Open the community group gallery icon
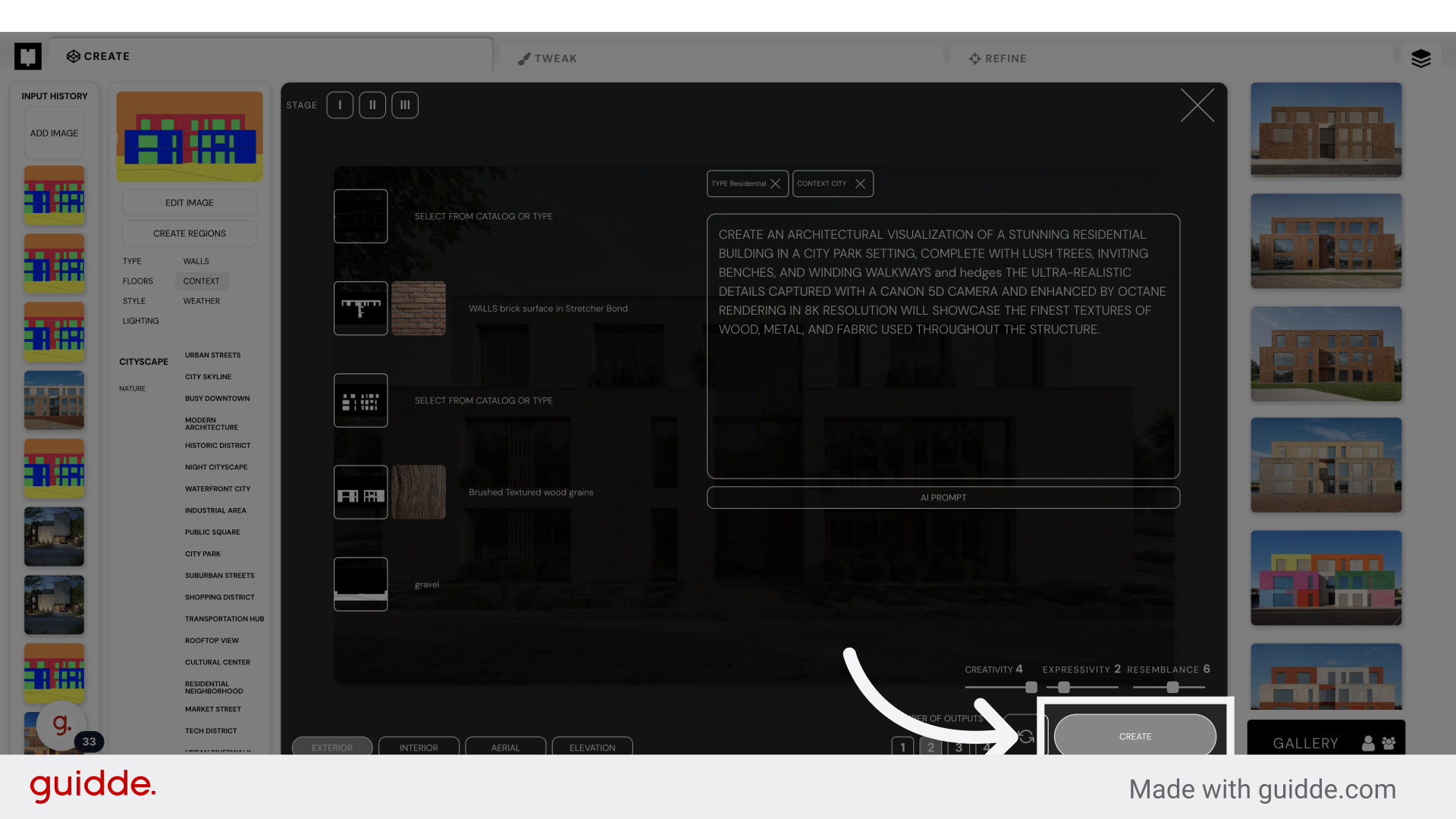This screenshot has height=819, width=1456. click(x=1389, y=743)
